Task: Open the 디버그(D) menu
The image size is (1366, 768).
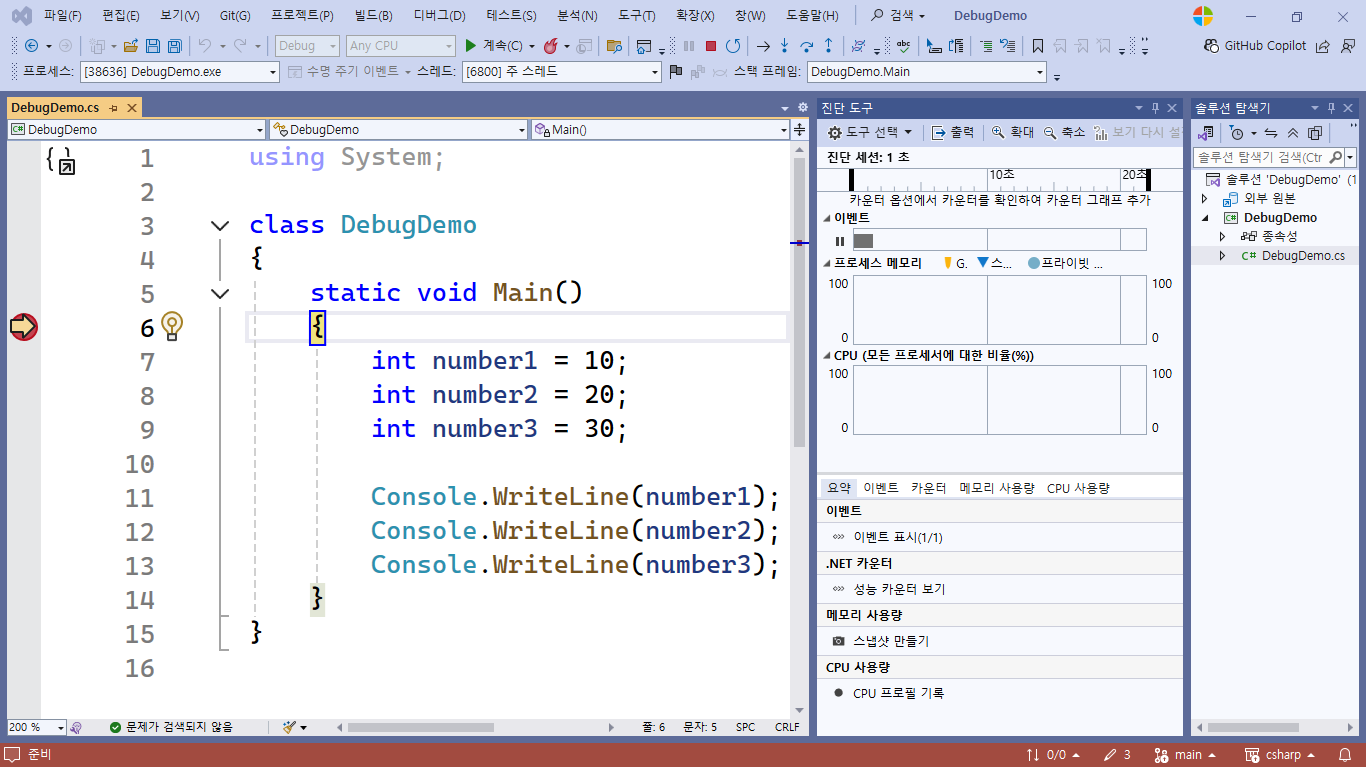Action: point(439,16)
